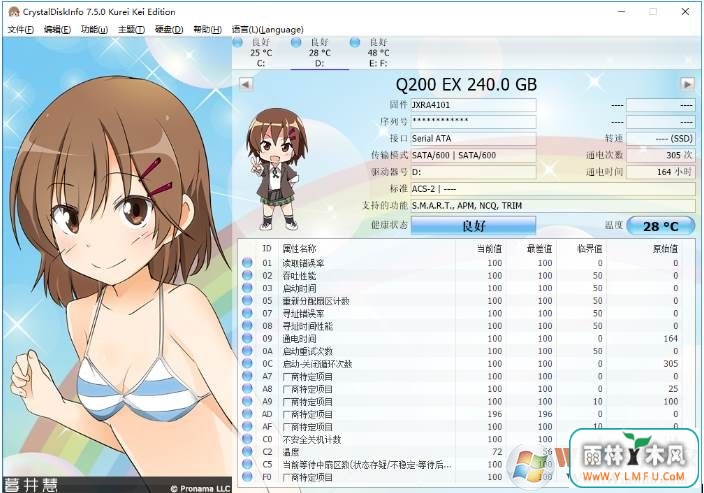Viewport: 704px width, 493px height.
Task: Click the status orb for attribute 09
Action: [x=247, y=338]
